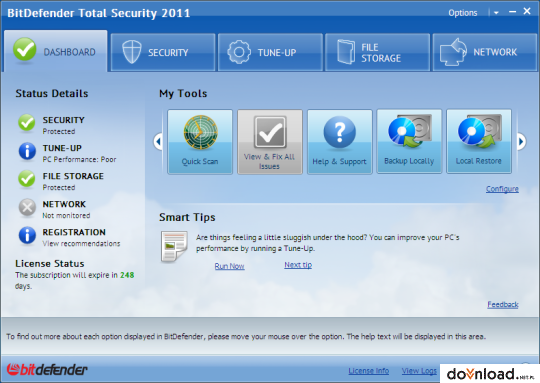Image resolution: width=540 pixels, height=383 pixels.
Task: Switch to the Security tab
Action: tap(163, 52)
